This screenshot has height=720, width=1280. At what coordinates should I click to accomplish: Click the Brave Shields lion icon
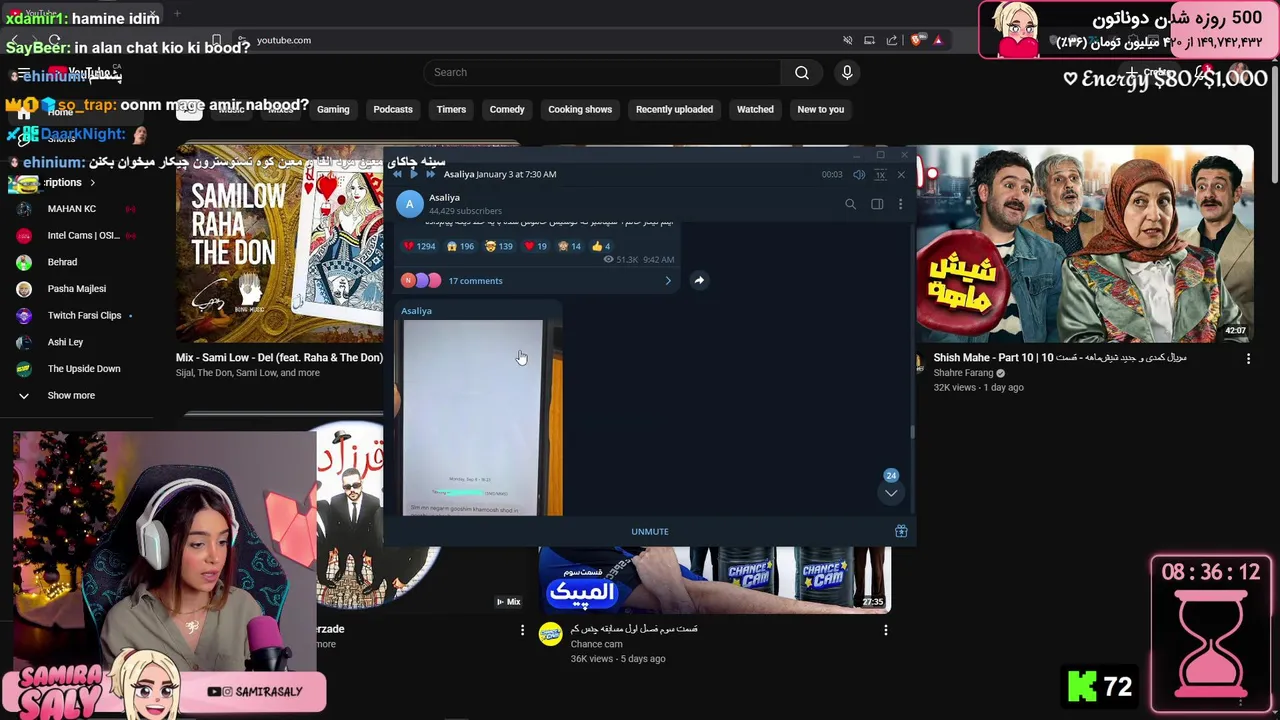pyautogui.click(x=915, y=40)
